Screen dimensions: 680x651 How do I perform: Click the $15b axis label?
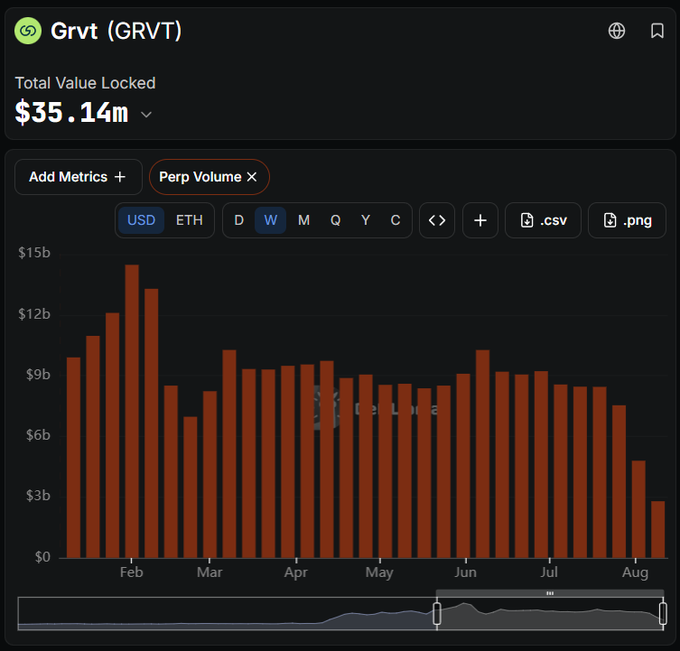coord(34,252)
